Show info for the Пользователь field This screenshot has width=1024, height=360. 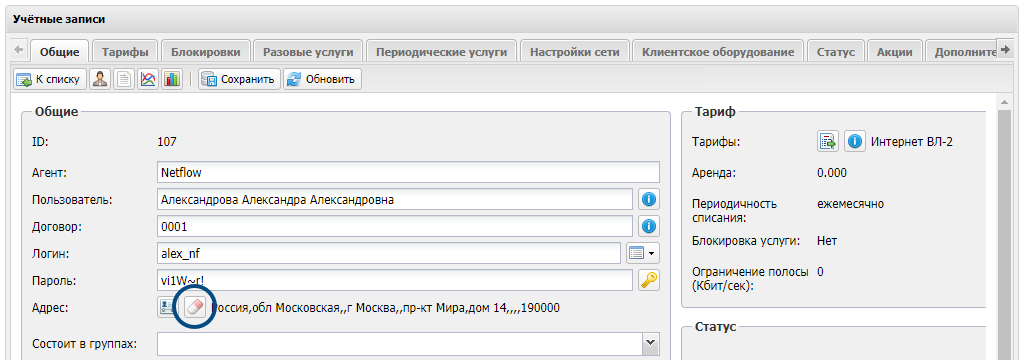(648, 199)
